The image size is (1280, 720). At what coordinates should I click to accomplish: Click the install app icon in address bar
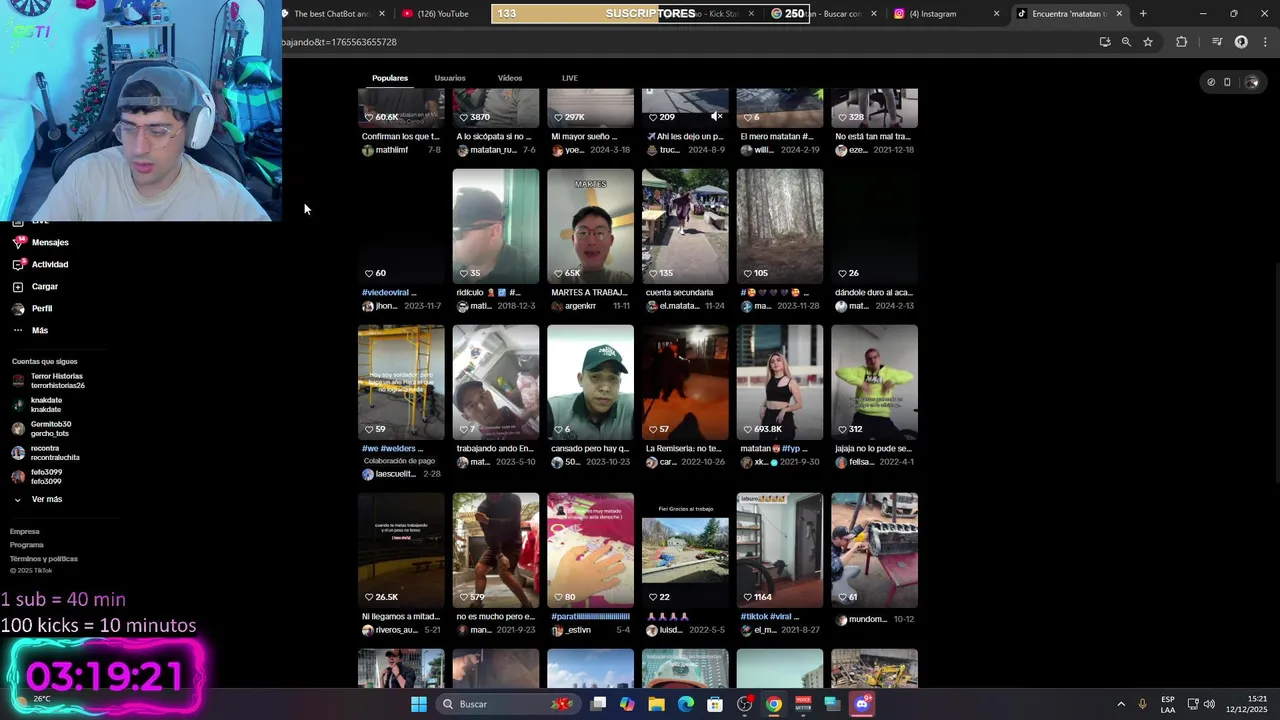(x=1105, y=42)
